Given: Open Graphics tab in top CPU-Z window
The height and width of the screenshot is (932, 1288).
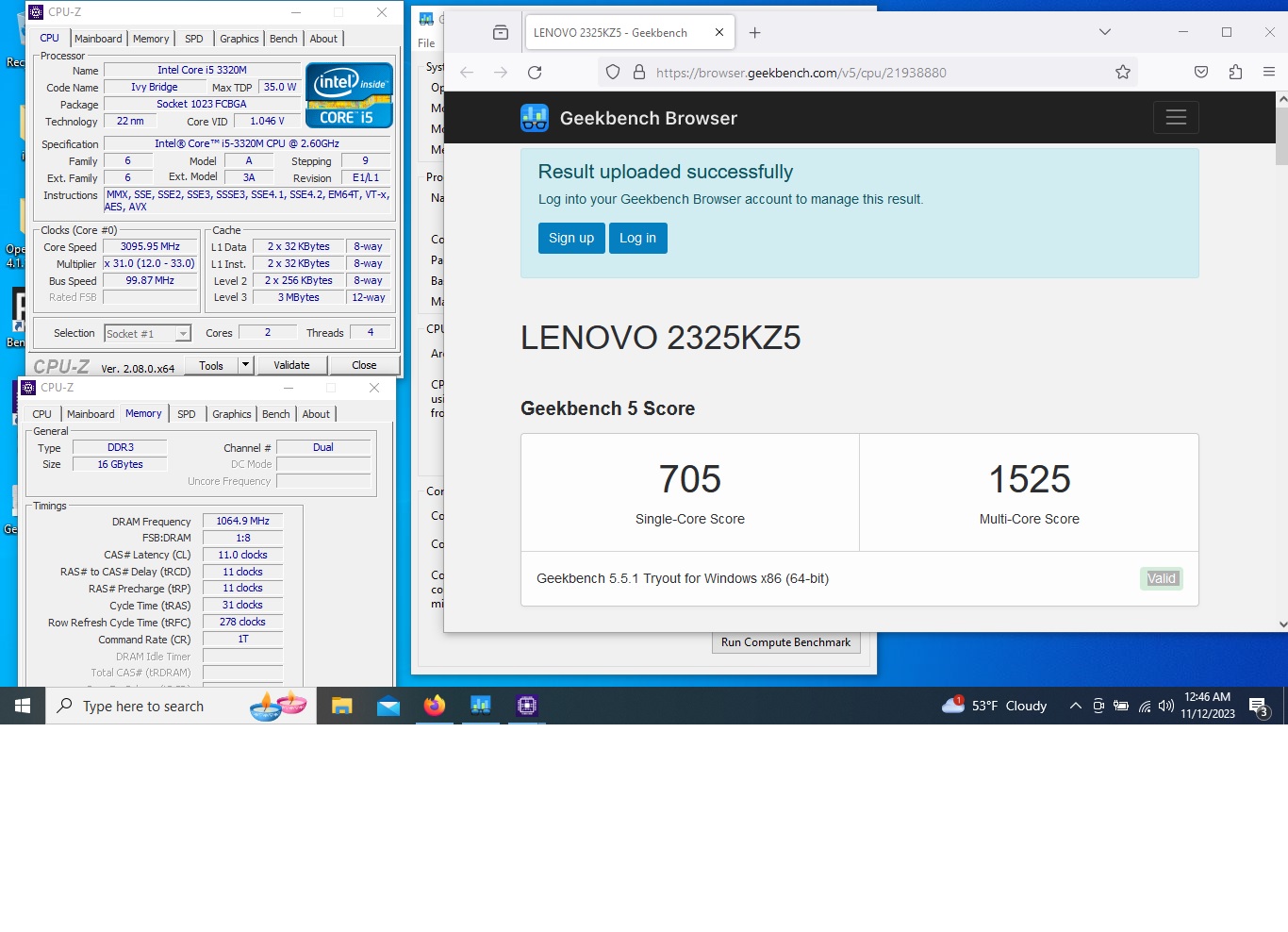Looking at the screenshot, I should (x=239, y=39).
